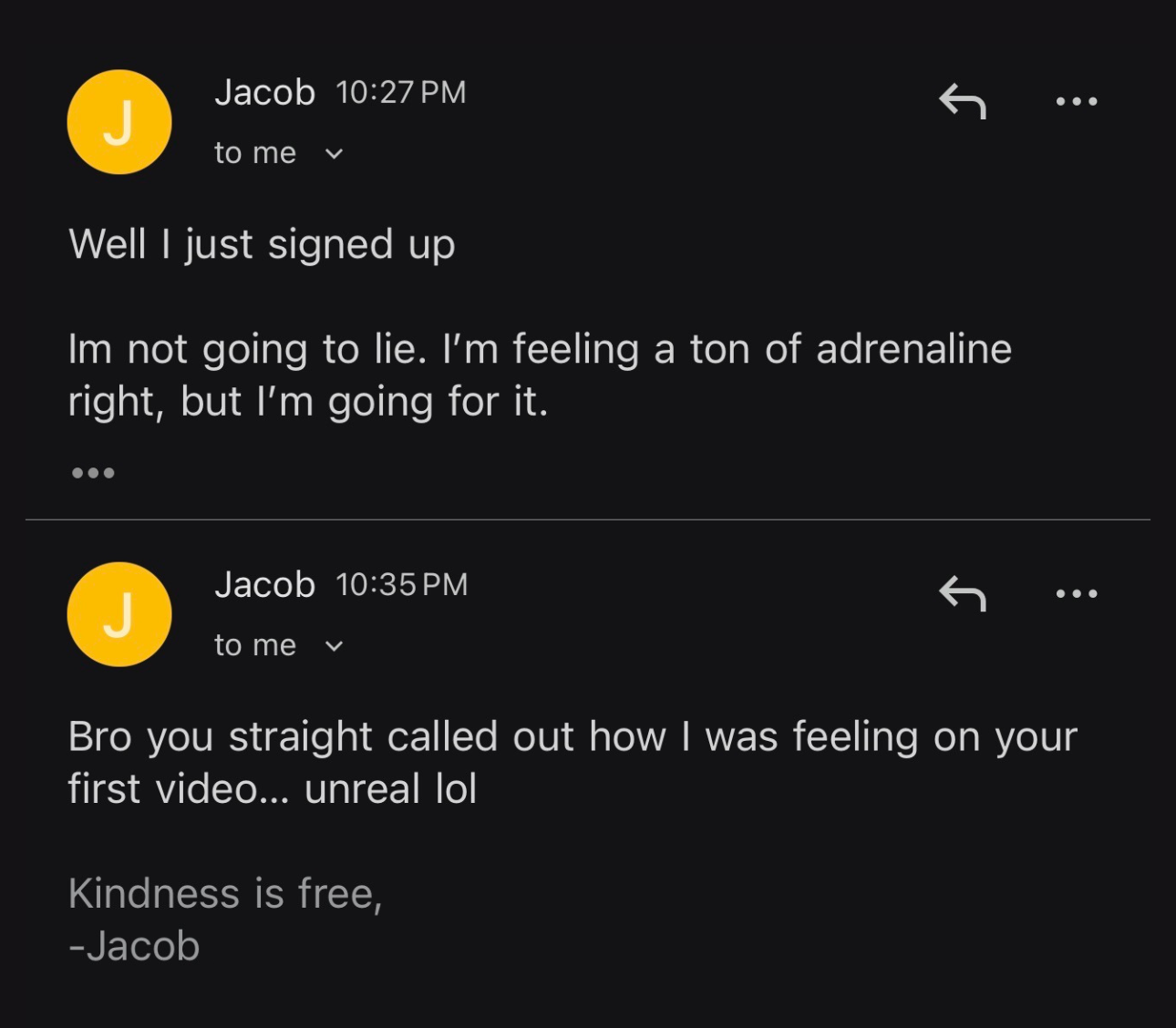Tap Jacob's avatar on the 10:35 PM email
This screenshot has height=1028, width=1176.
(x=119, y=614)
